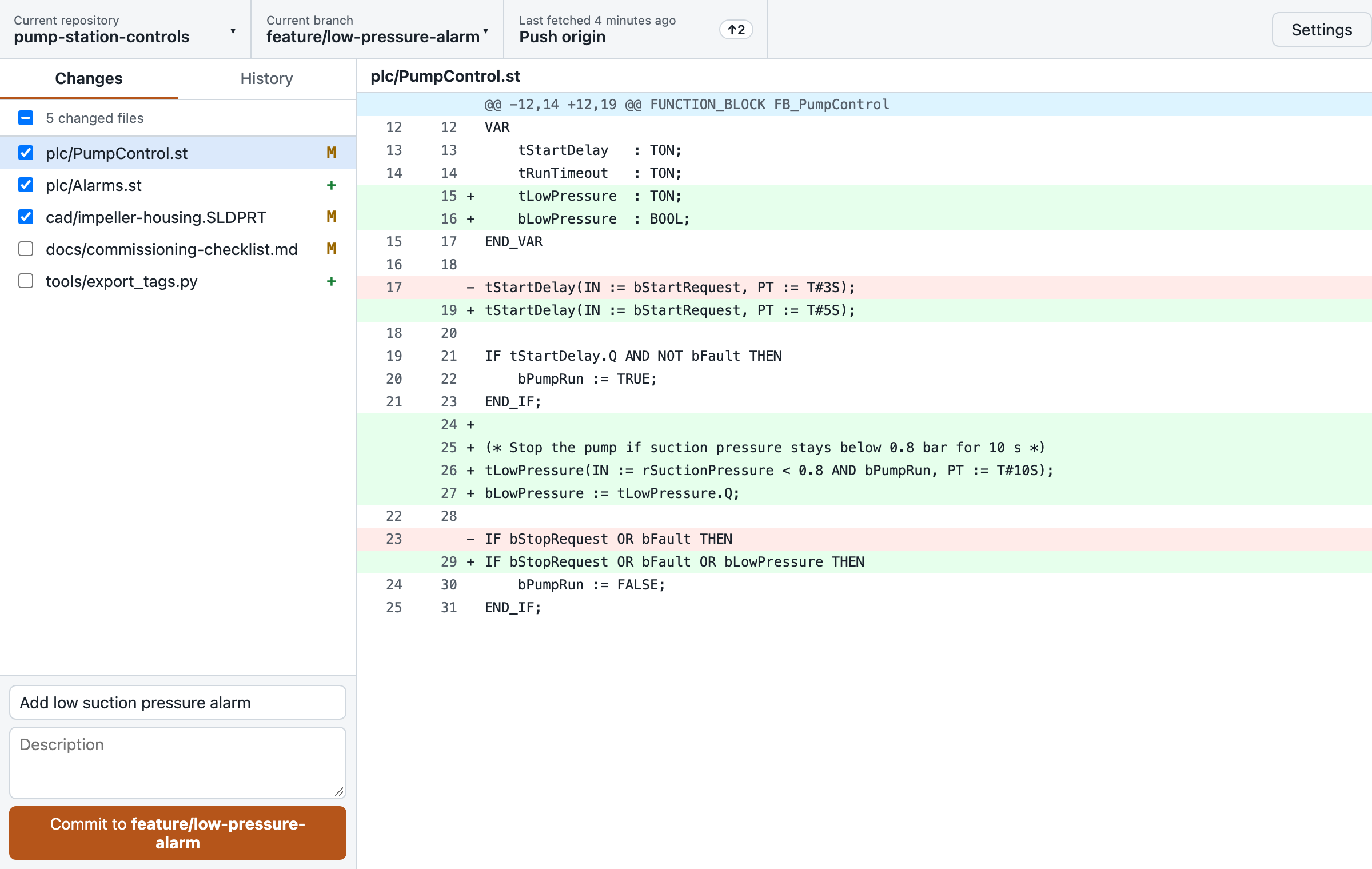Open the Current repository dropdown

[x=125, y=29]
